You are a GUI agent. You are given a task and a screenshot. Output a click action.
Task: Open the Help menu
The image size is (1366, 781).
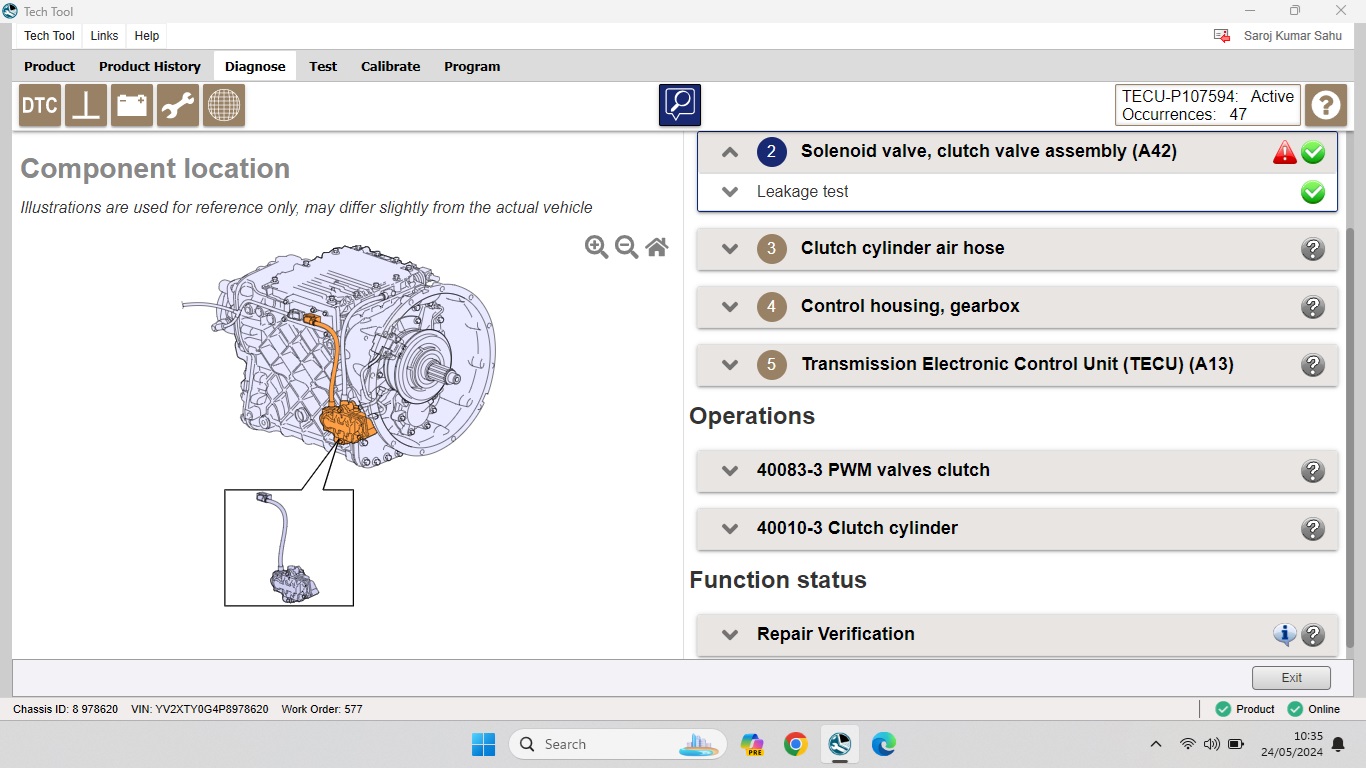147,35
